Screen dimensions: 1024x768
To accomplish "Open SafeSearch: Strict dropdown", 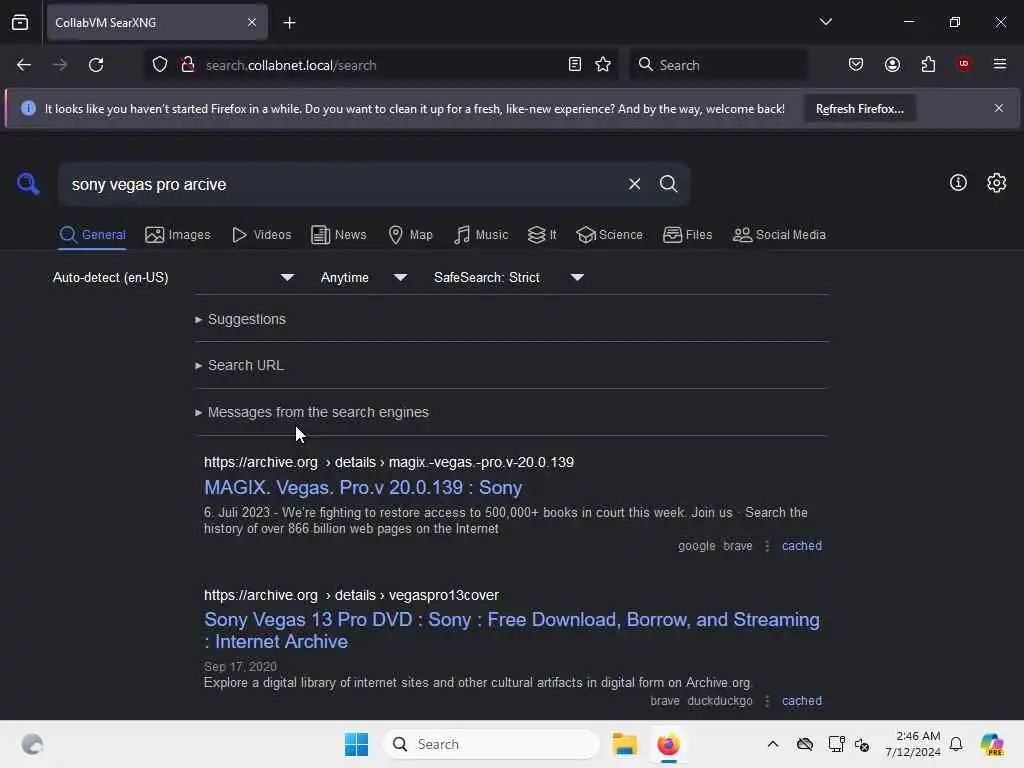I will pos(509,278).
